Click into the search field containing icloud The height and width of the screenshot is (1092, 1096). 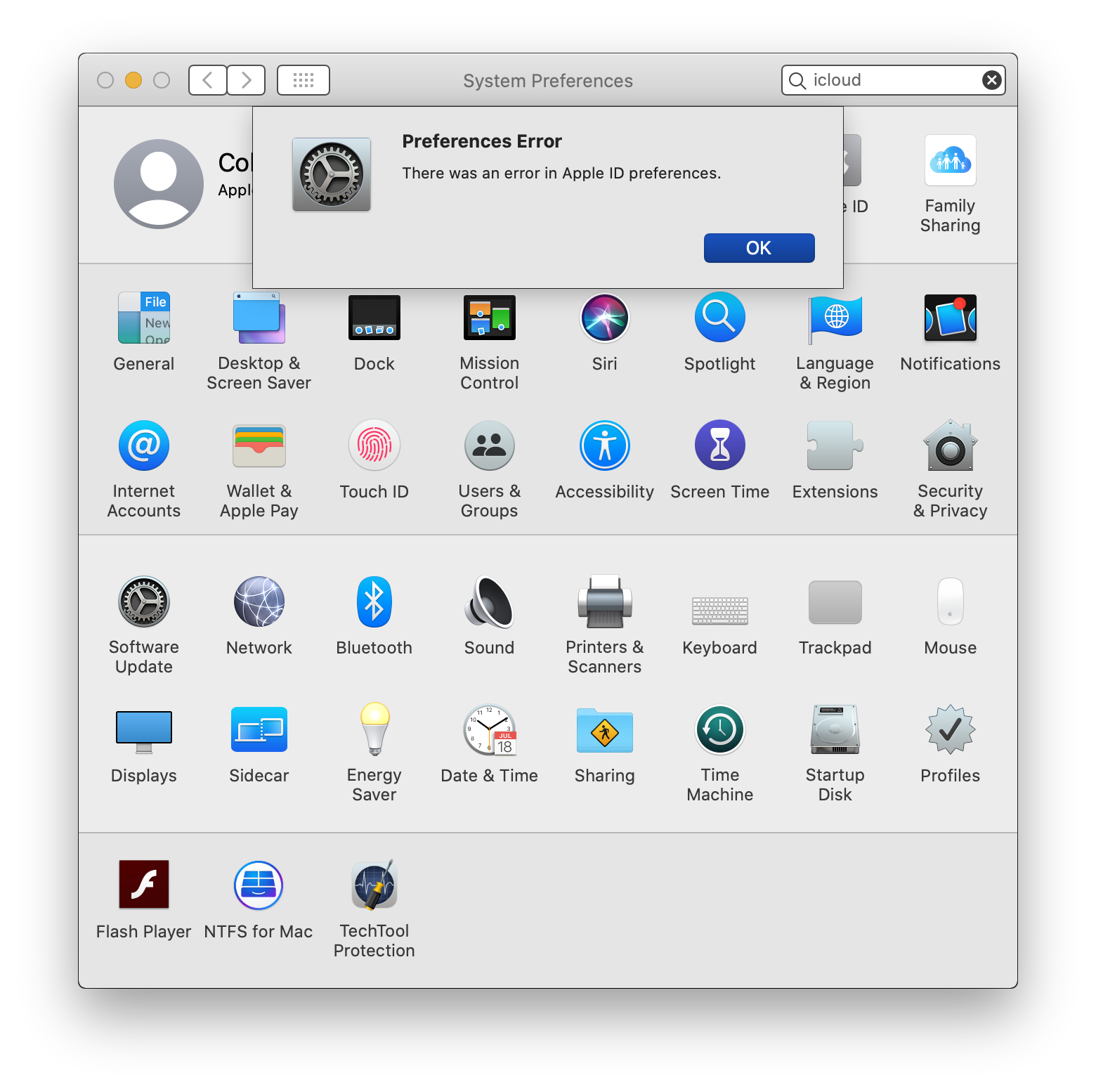pyautogui.click(x=893, y=80)
